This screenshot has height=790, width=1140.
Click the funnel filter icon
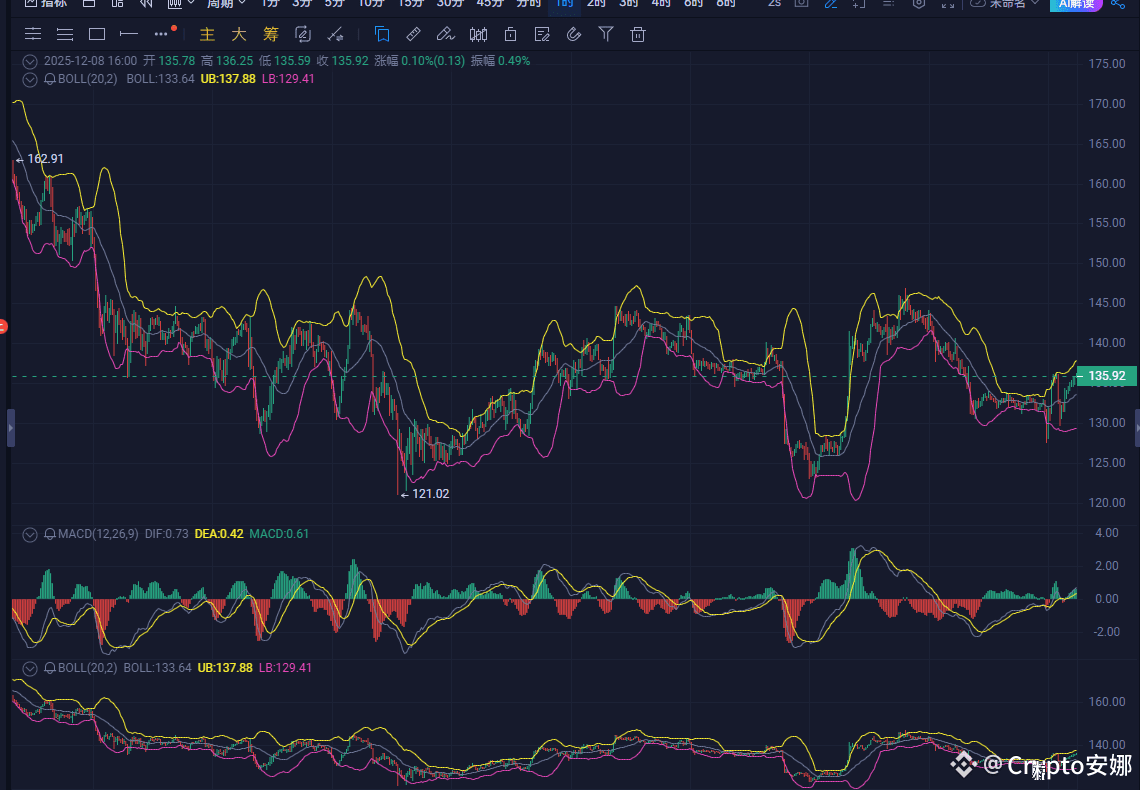point(606,35)
